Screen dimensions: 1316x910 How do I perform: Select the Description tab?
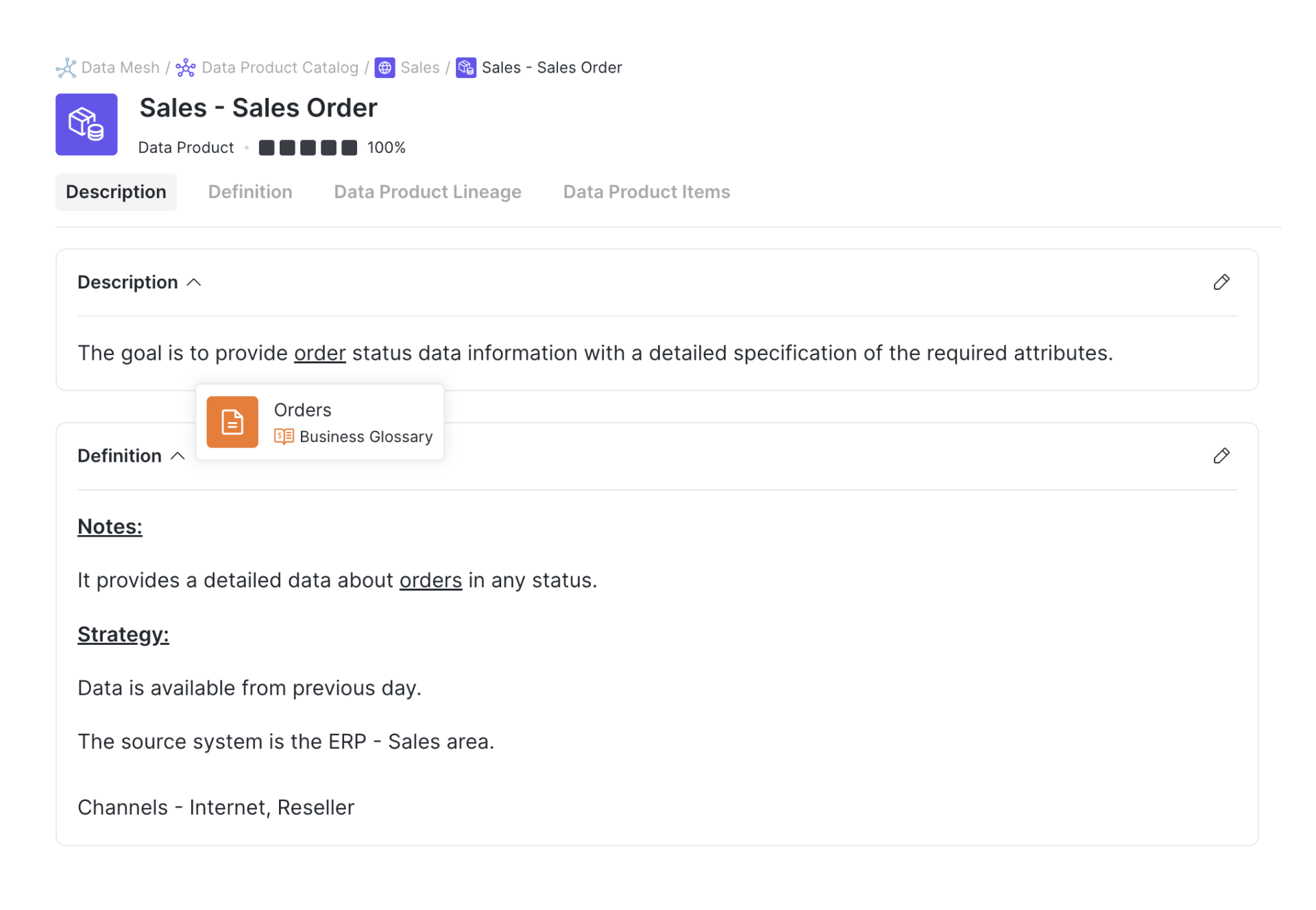tap(116, 192)
